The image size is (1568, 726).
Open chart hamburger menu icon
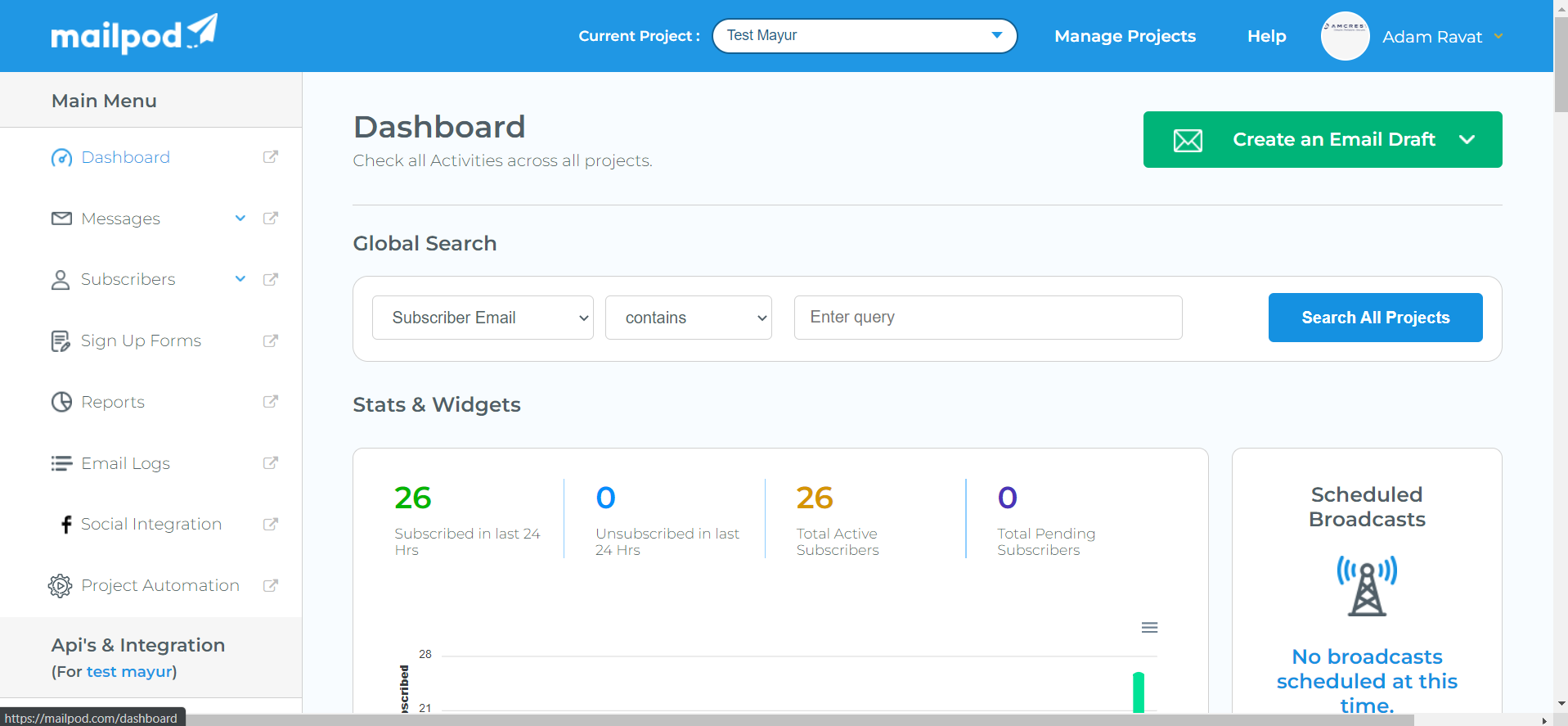click(x=1149, y=628)
